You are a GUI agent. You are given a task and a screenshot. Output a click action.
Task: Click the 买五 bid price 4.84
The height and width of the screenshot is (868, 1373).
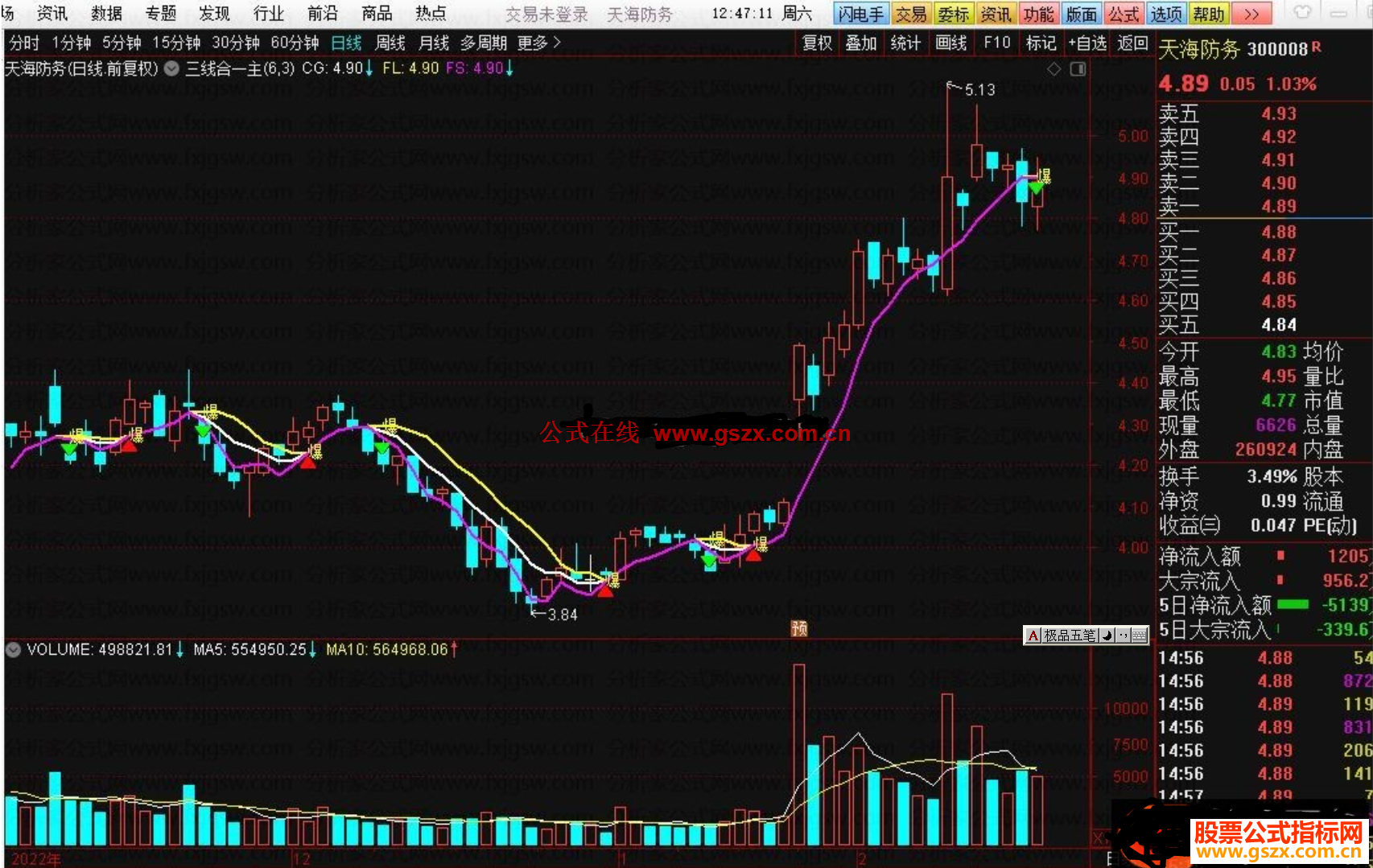click(x=1279, y=324)
